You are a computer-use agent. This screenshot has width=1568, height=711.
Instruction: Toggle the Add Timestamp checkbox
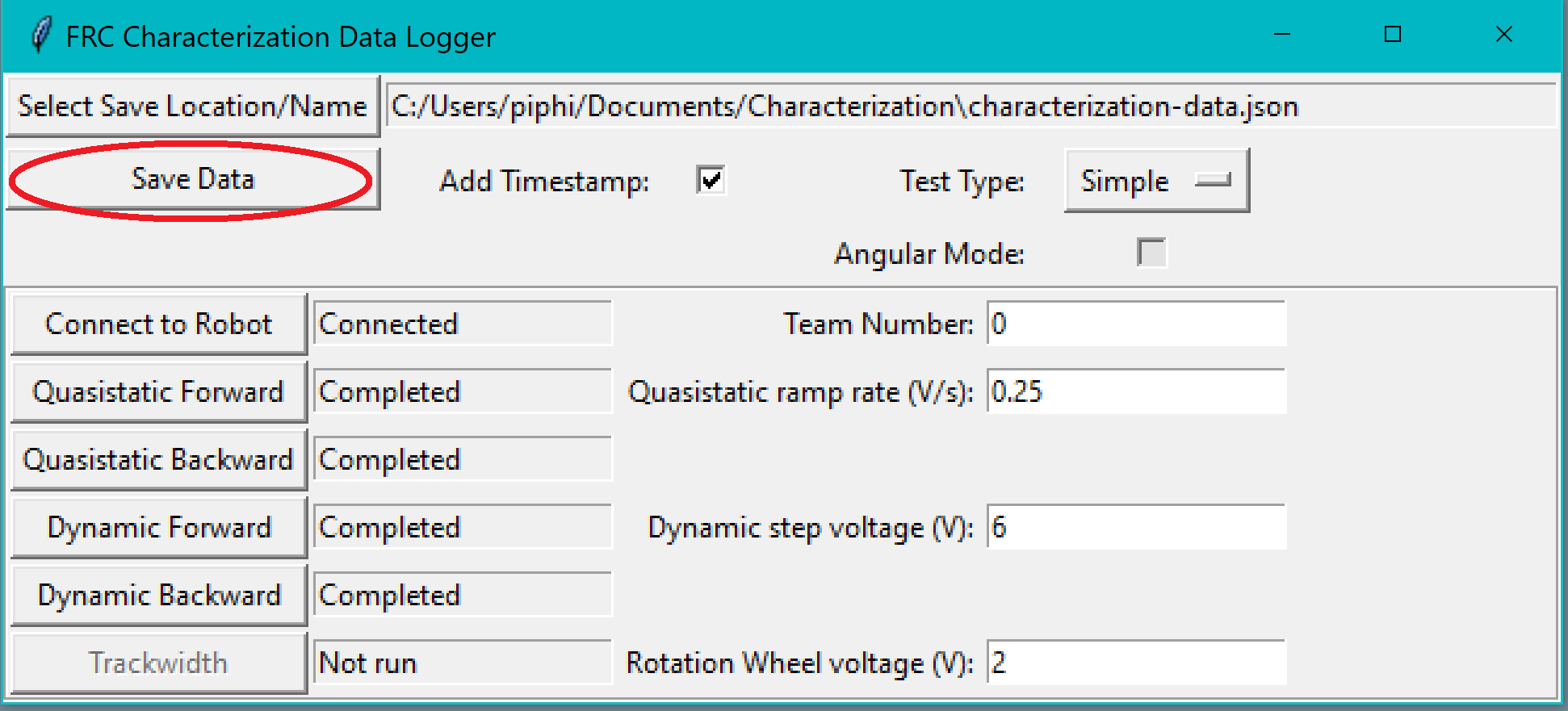[x=711, y=180]
